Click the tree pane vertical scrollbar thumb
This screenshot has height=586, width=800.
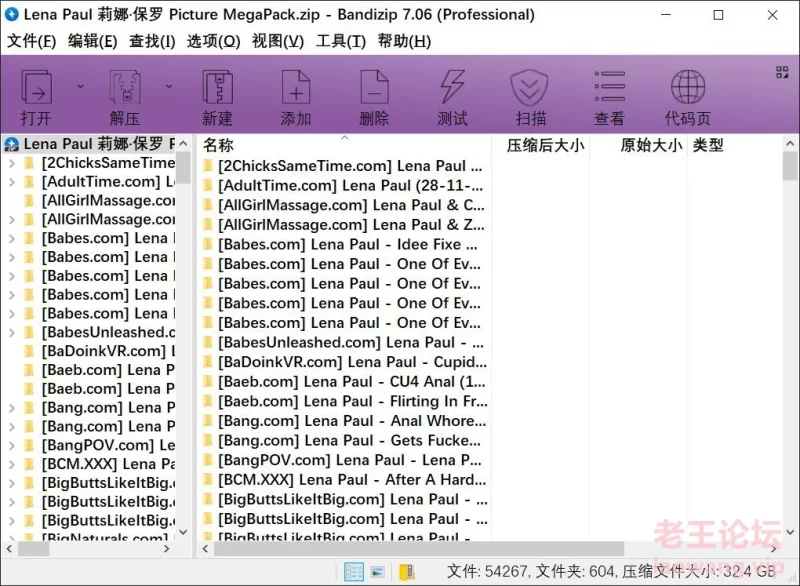(x=184, y=169)
